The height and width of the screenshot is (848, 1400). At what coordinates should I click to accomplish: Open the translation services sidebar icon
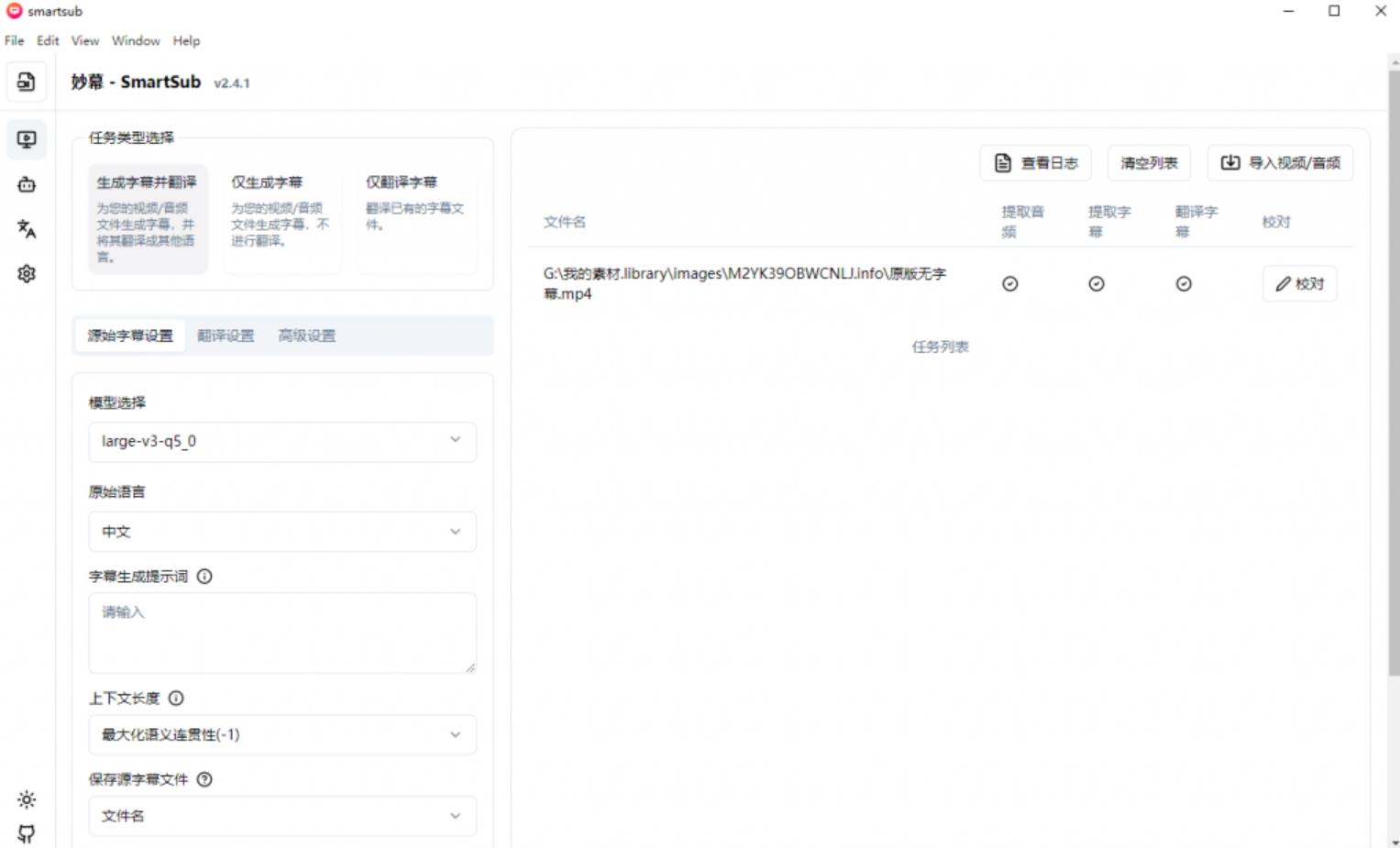[27, 229]
